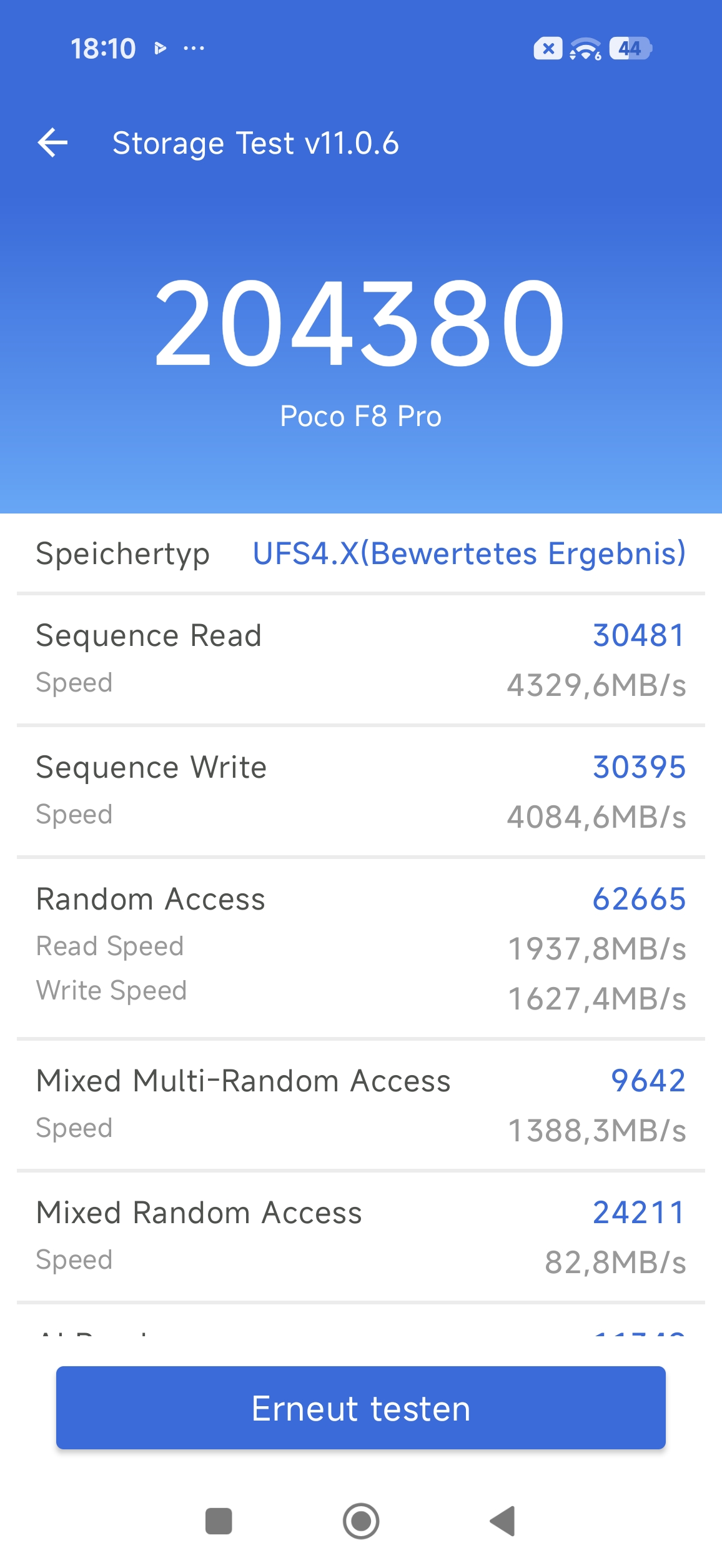This screenshot has height=1568, width=722.
Task: Tap the Wi-Fi status icon
Action: (x=585, y=49)
